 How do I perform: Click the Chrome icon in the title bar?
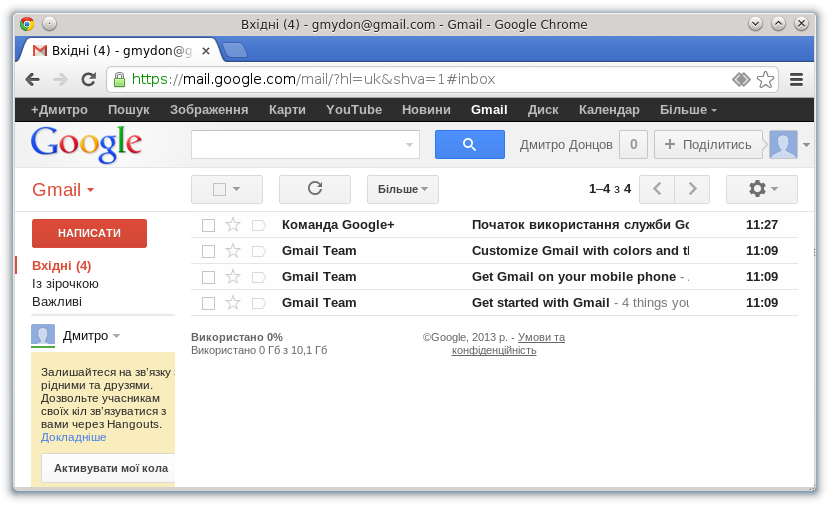tap(27, 24)
